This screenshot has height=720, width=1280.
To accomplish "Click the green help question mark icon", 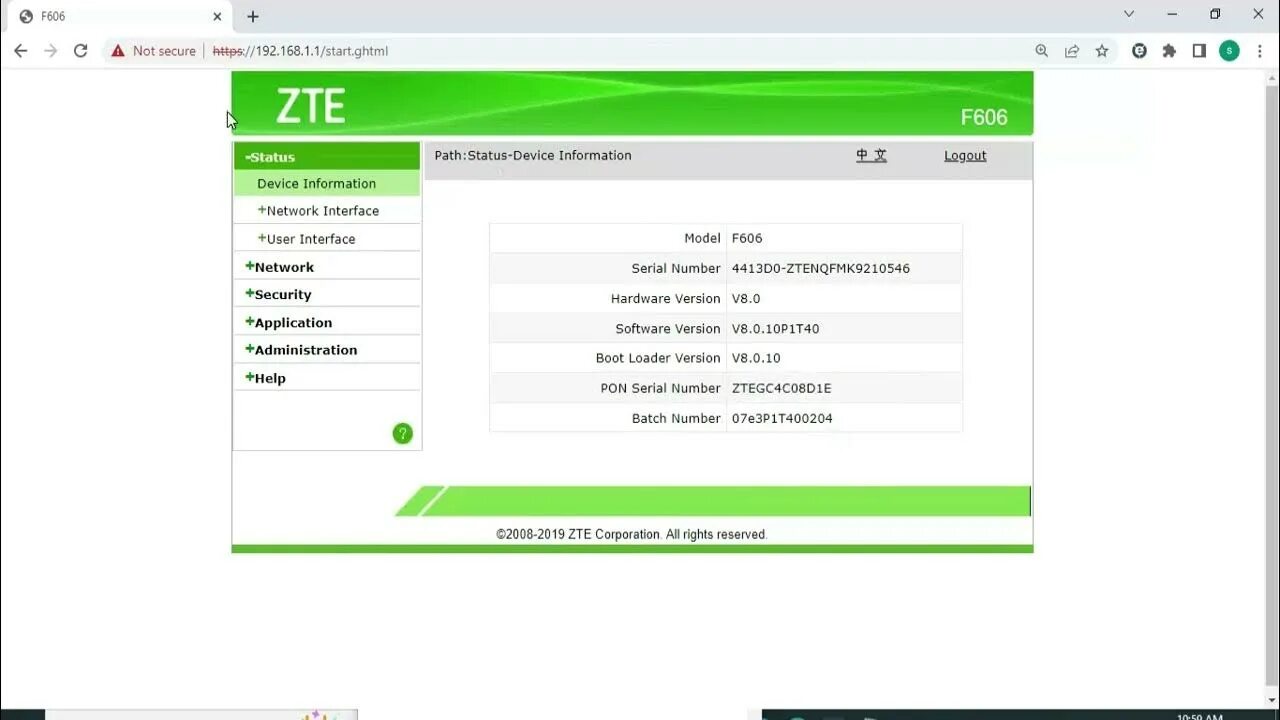I will 403,433.
